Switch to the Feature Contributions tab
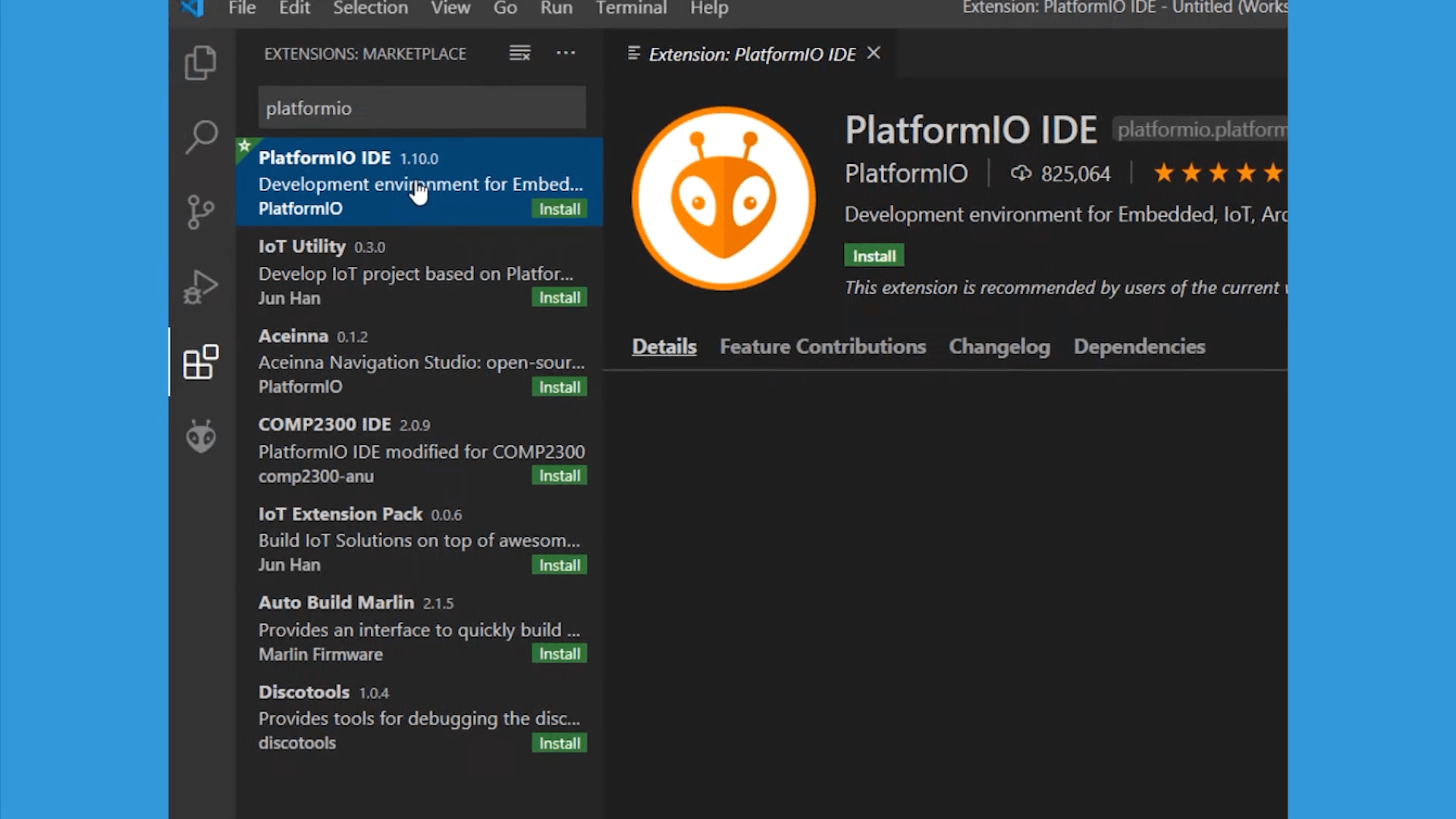 (x=823, y=347)
